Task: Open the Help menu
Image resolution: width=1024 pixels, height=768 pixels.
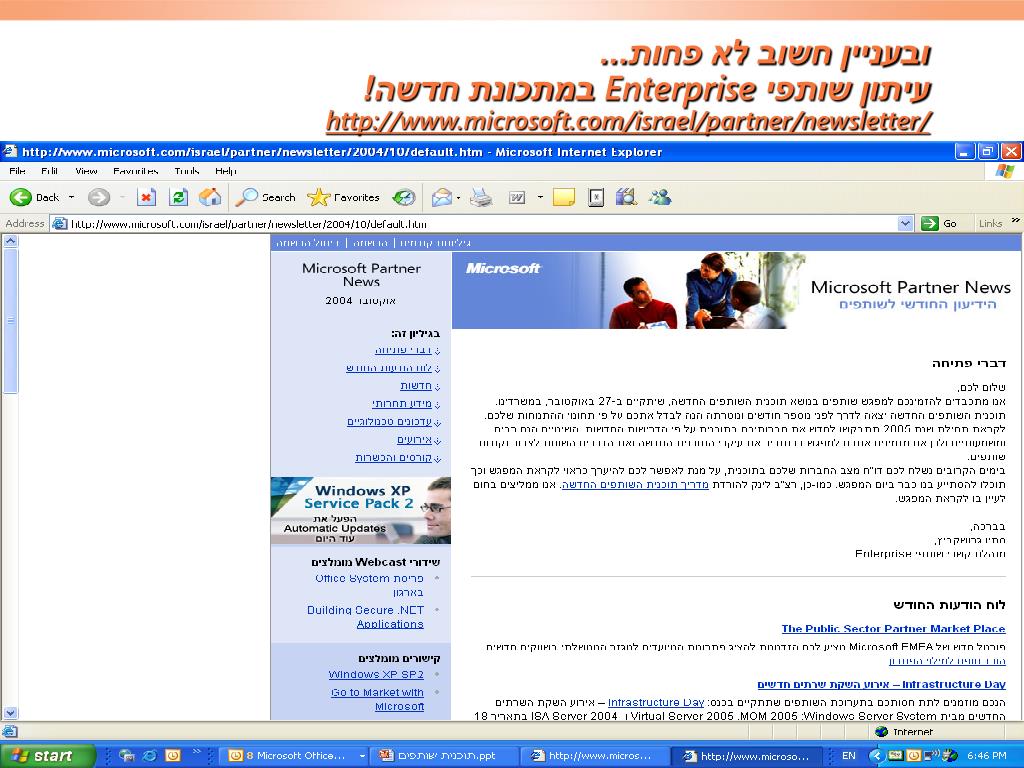Action: click(x=226, y=171)
